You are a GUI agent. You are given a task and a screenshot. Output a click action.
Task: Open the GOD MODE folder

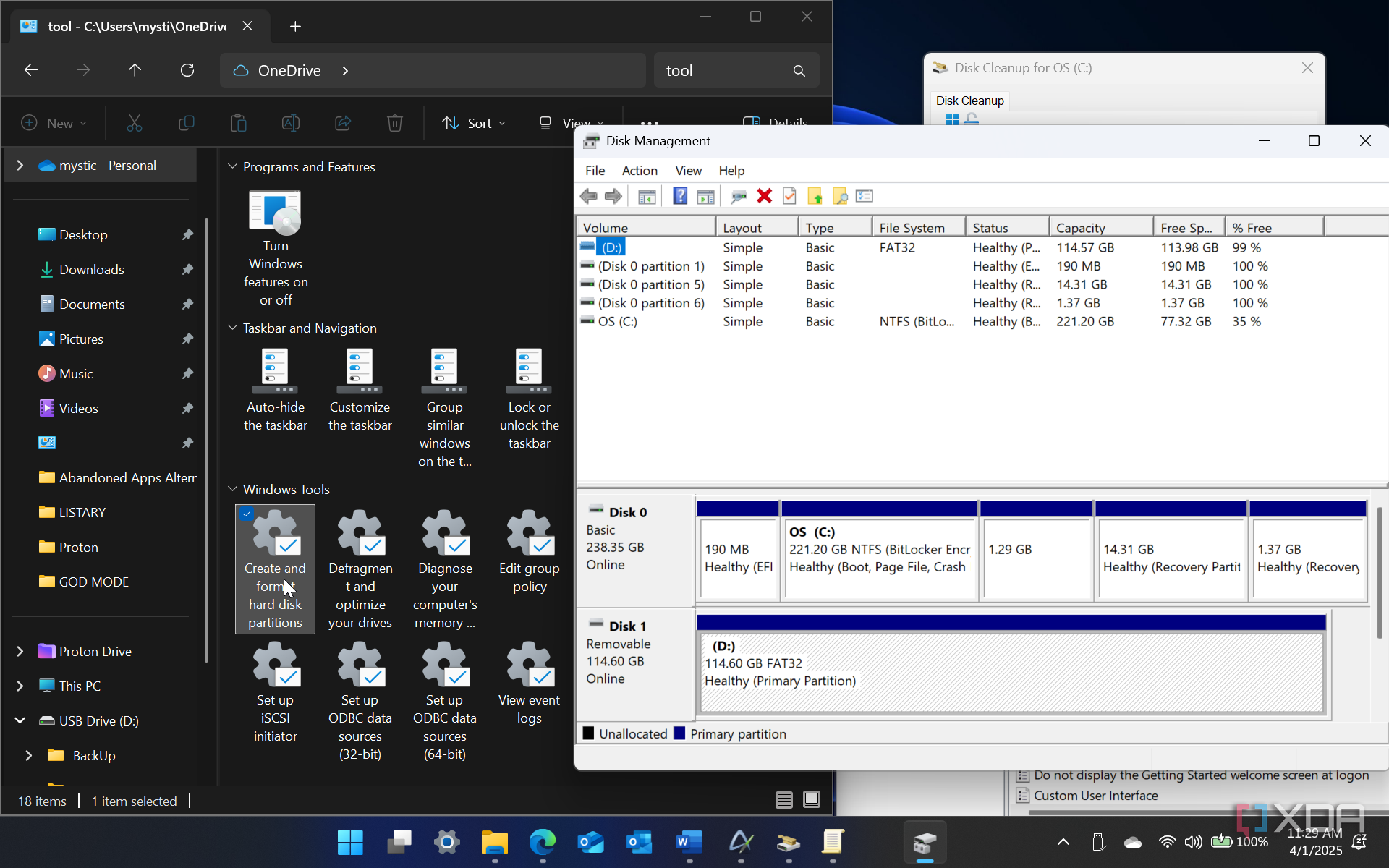pos(94,582)
